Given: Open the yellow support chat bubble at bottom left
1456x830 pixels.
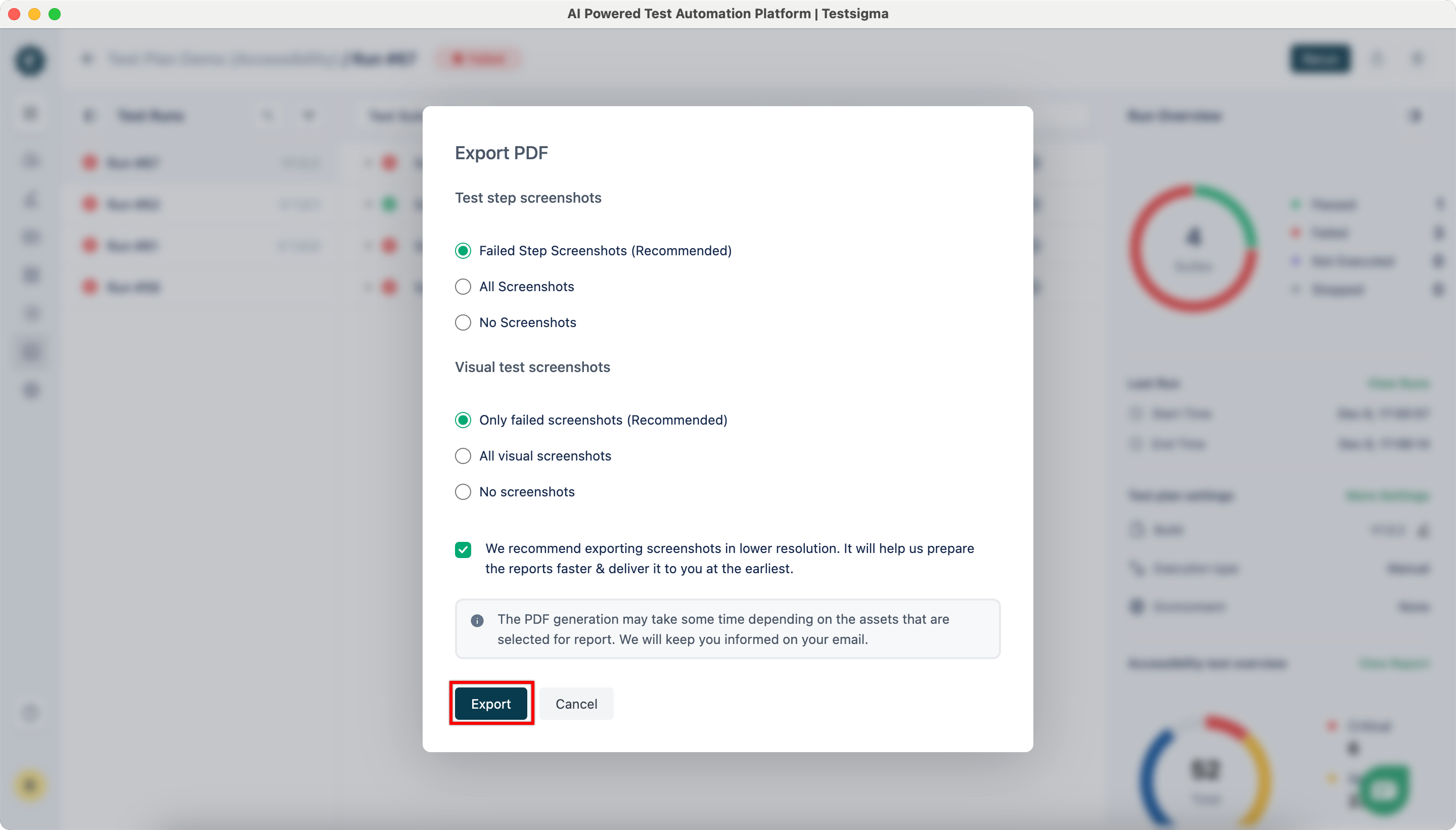Looking at the screenshot, I should [x=30, y=786].
